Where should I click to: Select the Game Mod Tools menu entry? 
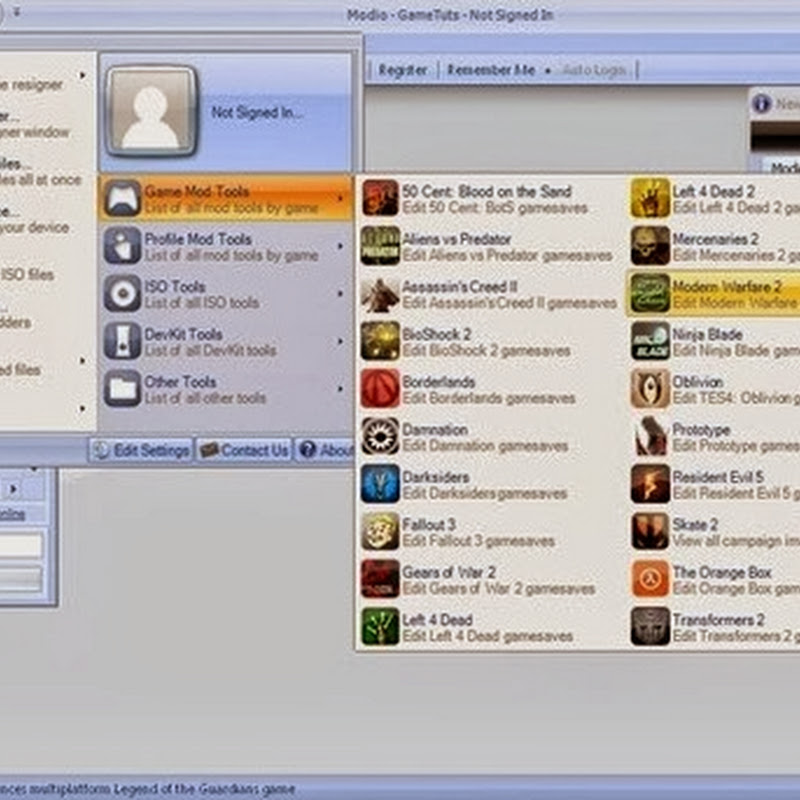(x=226, y=198)
